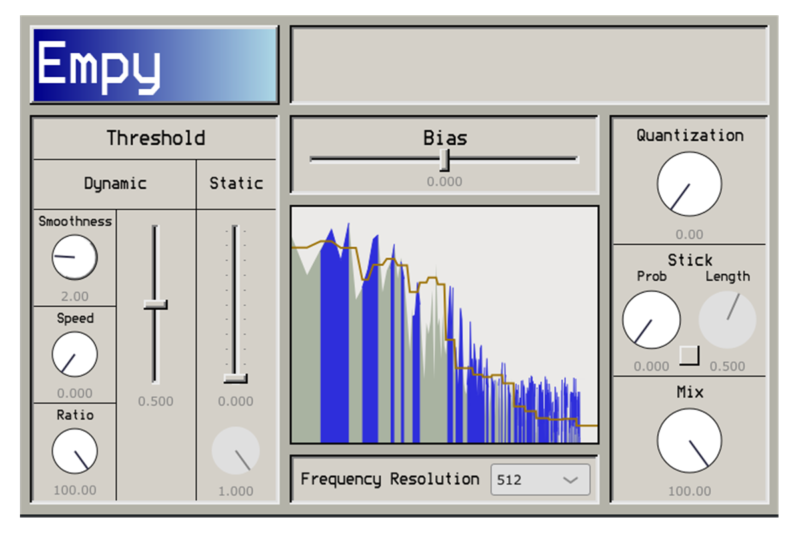This screenshot has height=533, width=800.
Task: Click the Speed knob
Action: coord(75,354)
